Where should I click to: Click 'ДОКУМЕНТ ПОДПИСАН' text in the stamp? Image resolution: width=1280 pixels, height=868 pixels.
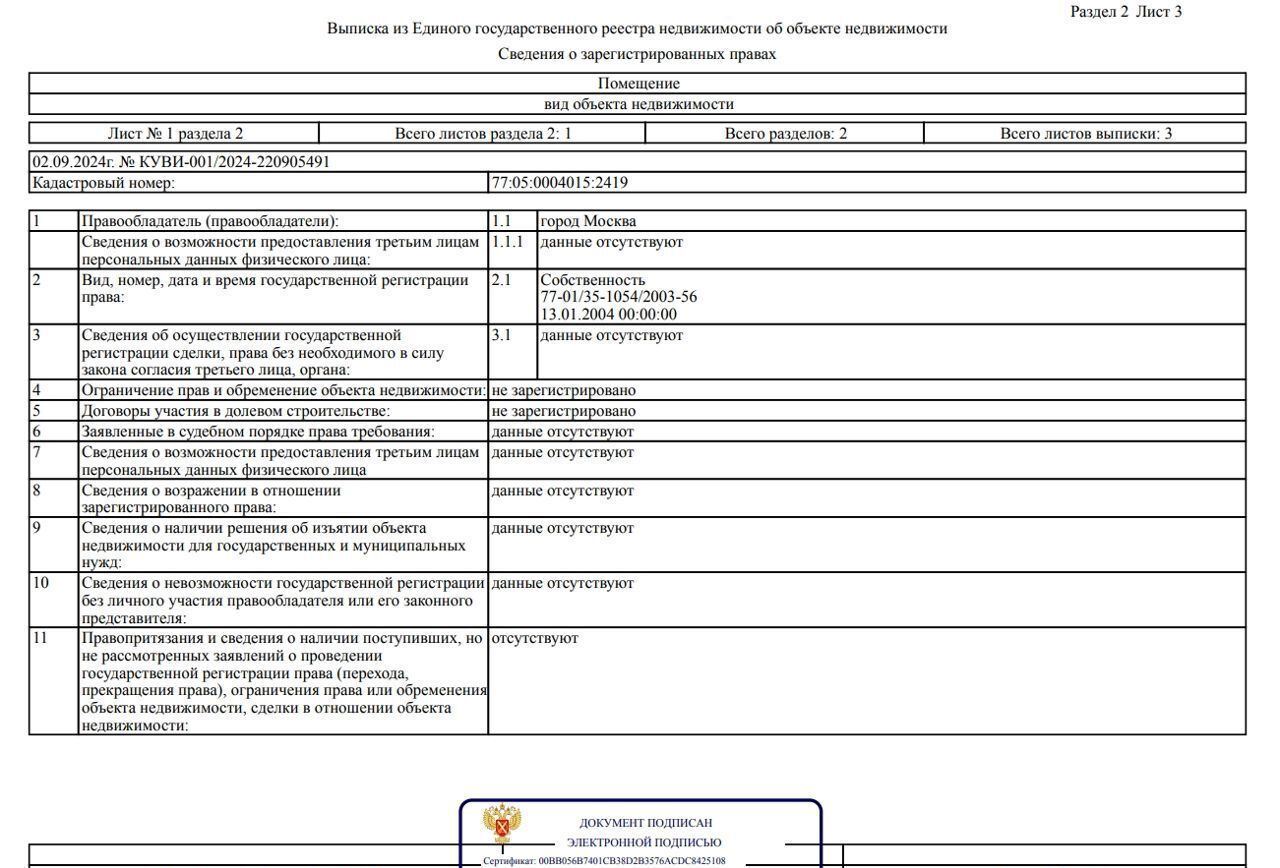click(646, 823)
